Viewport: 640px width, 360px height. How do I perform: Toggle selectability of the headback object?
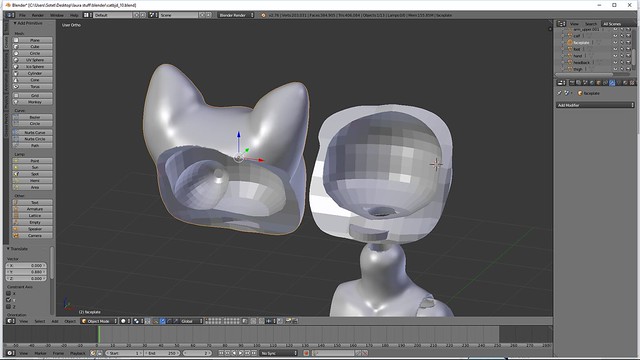pyautogui.click(x=622, y=62)
